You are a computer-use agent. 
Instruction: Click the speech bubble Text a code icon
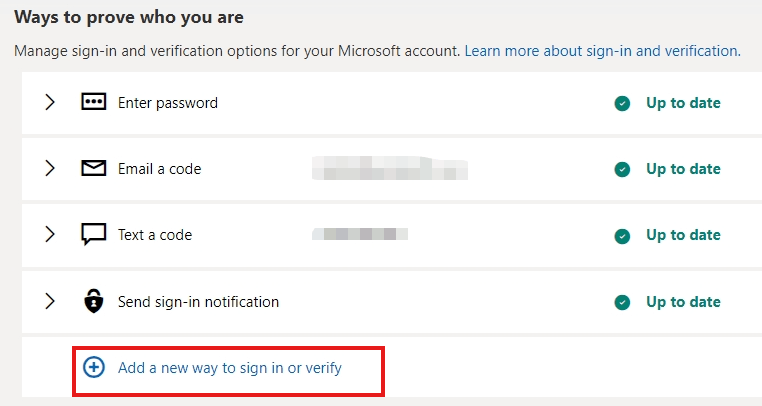(x=94, y=235)
